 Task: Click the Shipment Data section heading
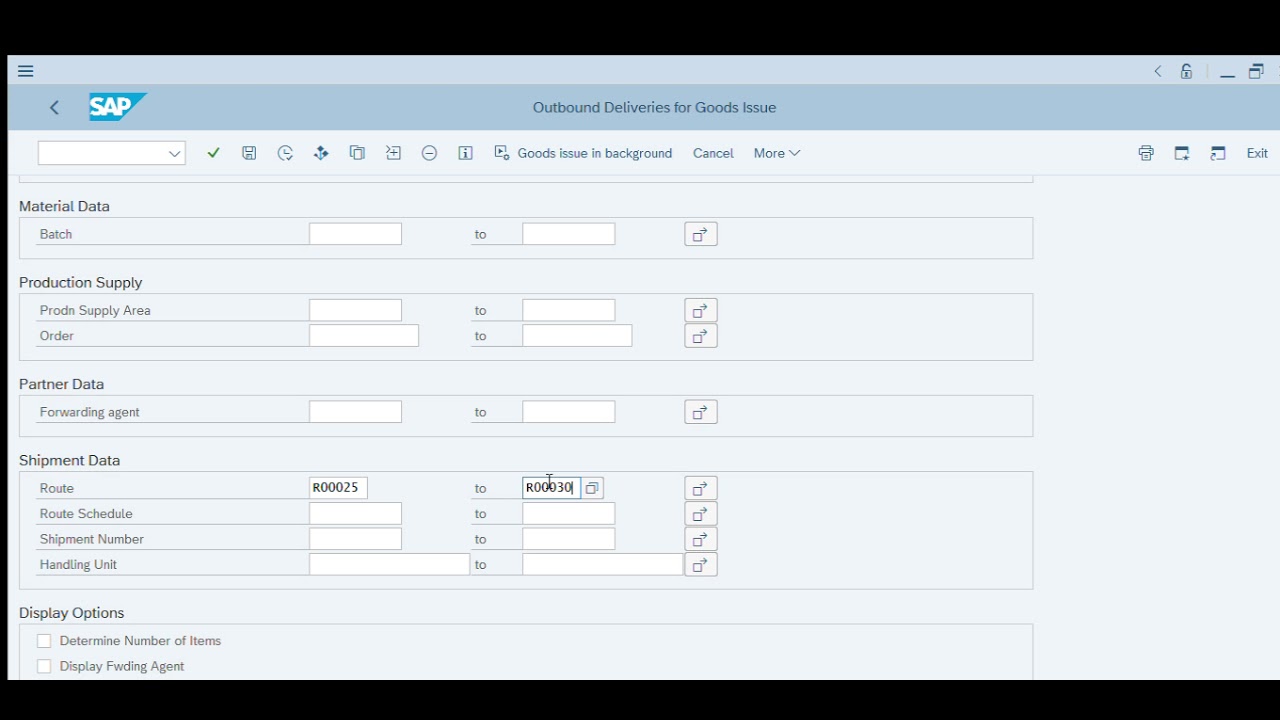[x=69, y=461]
